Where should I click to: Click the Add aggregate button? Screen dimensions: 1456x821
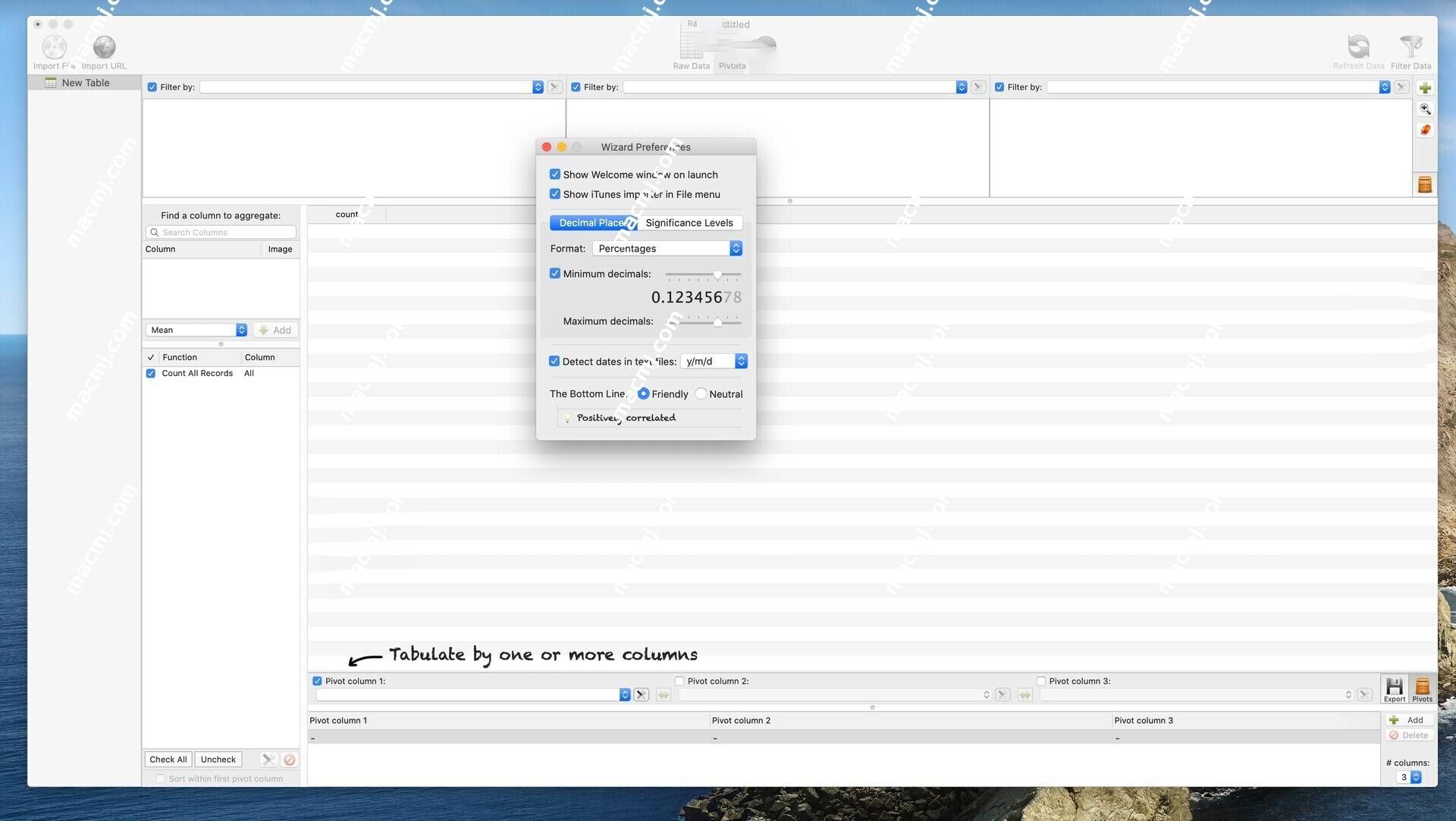pyautogui.click(x=275, y=330)
